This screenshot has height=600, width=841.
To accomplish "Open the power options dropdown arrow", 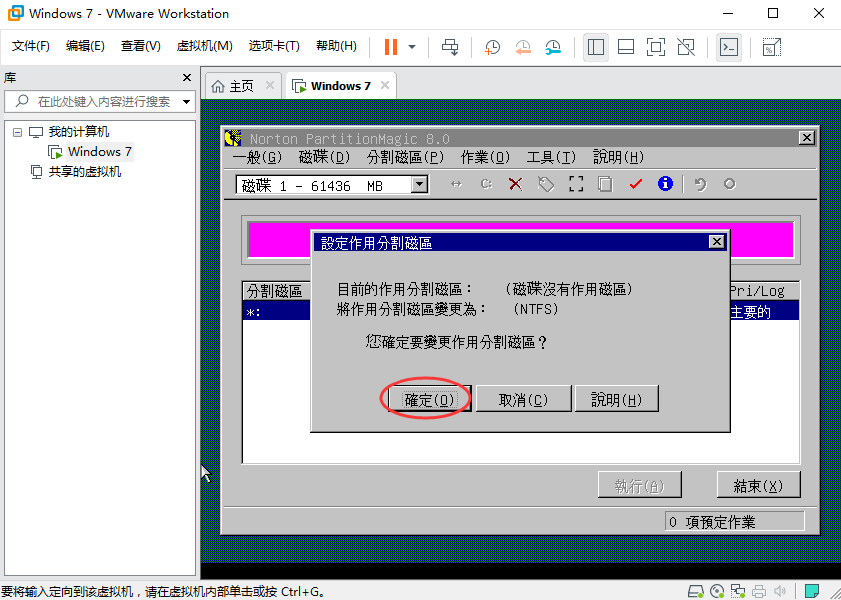I will pyautogui.click(x=412, y=47).
